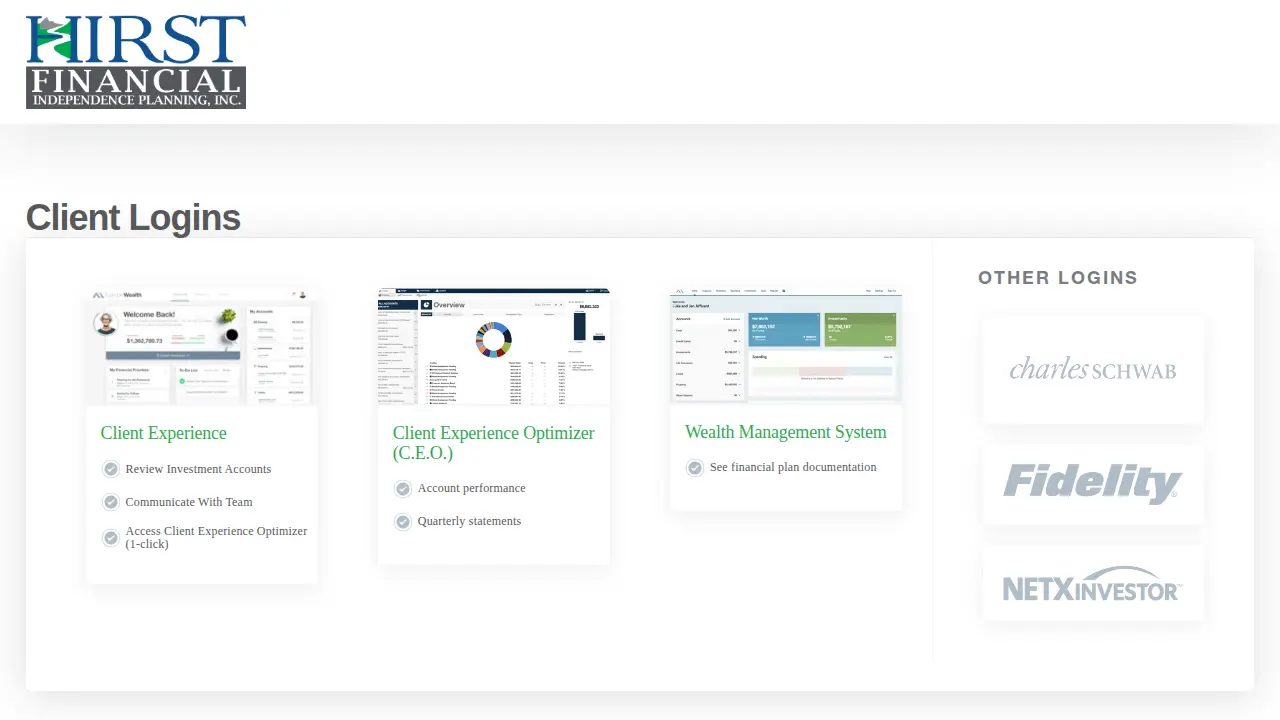This screenshot has height=720, width=1280.
Task: Click checkmark beside Access Client Experience Optimizer
Action: coord(111,538)
